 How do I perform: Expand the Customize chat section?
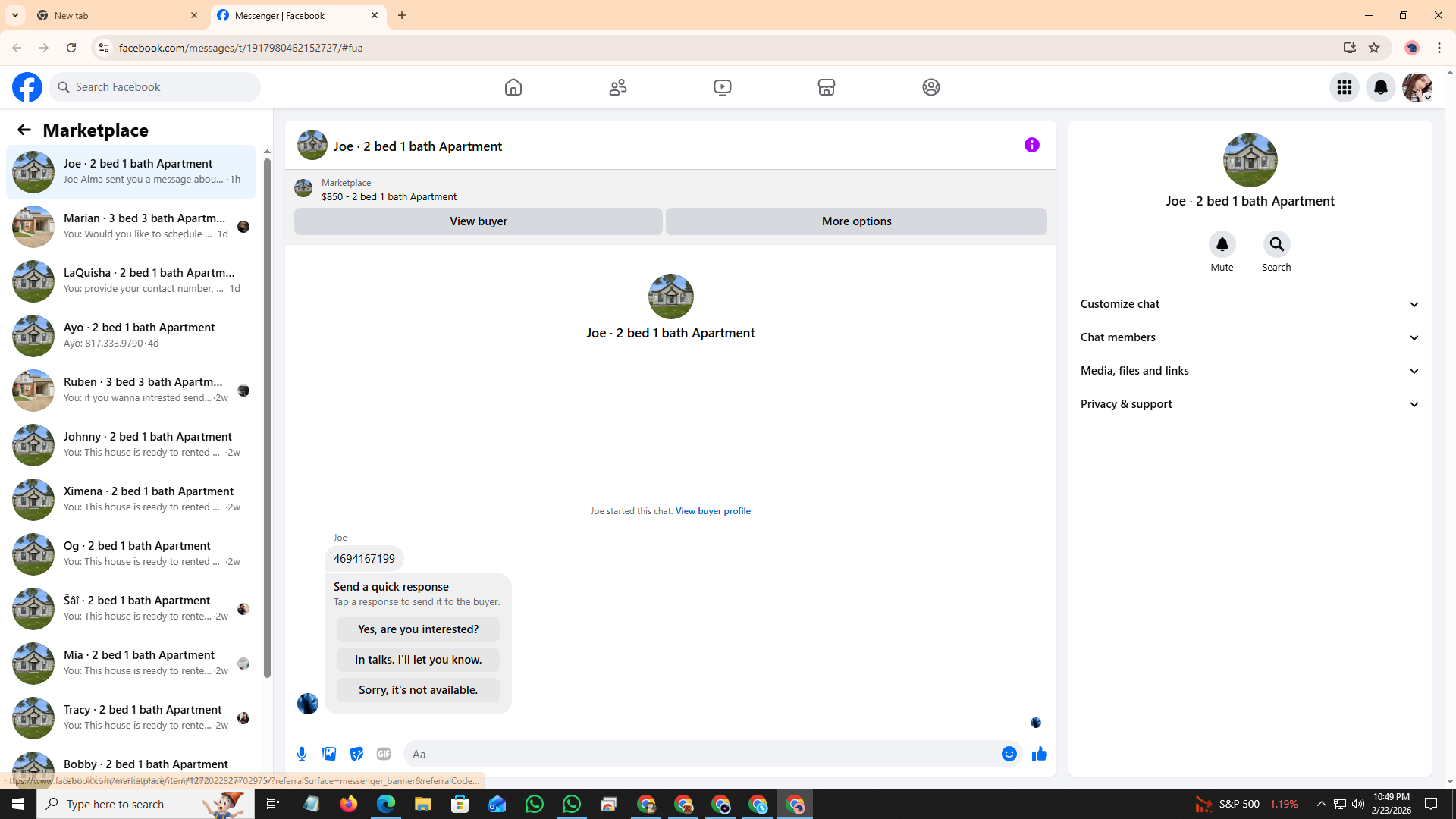[1249, 304]
